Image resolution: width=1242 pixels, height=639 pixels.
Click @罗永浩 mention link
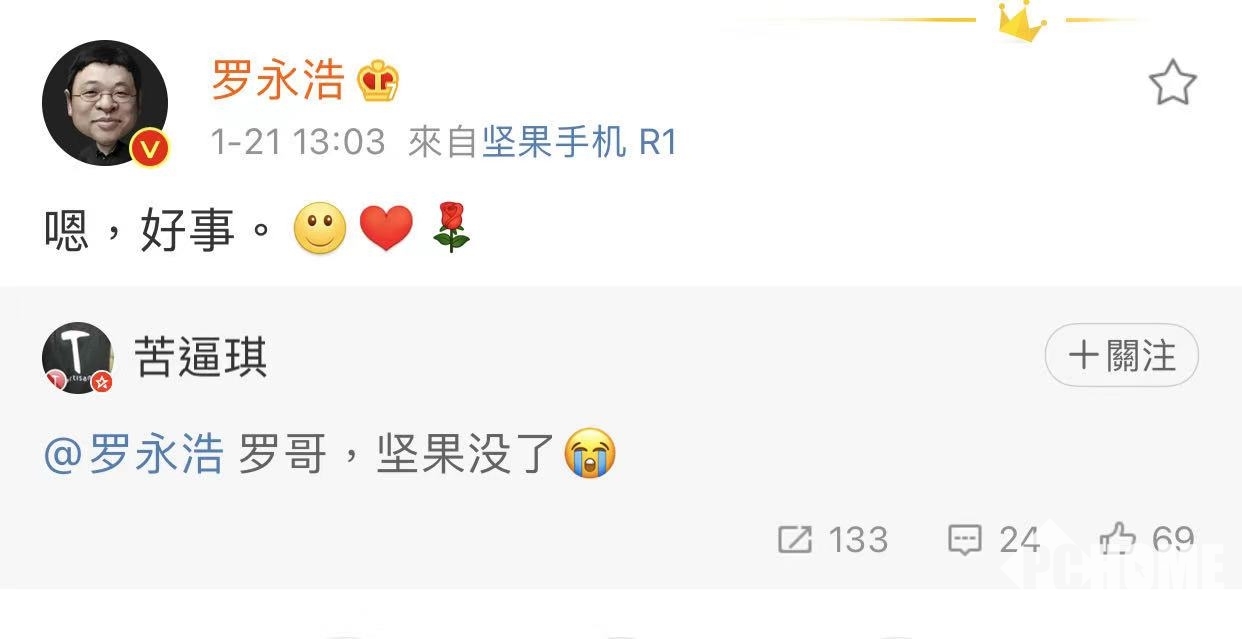(133, 455)
